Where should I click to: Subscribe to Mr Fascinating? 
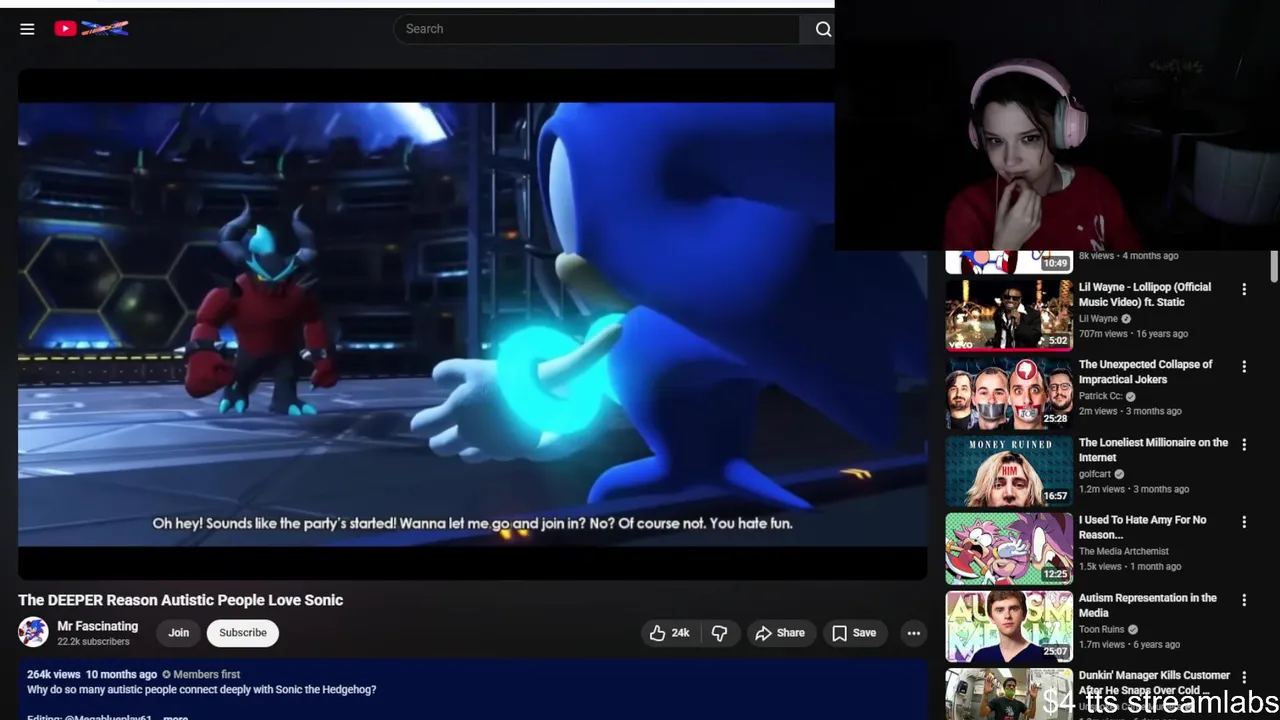pos(243,633)
